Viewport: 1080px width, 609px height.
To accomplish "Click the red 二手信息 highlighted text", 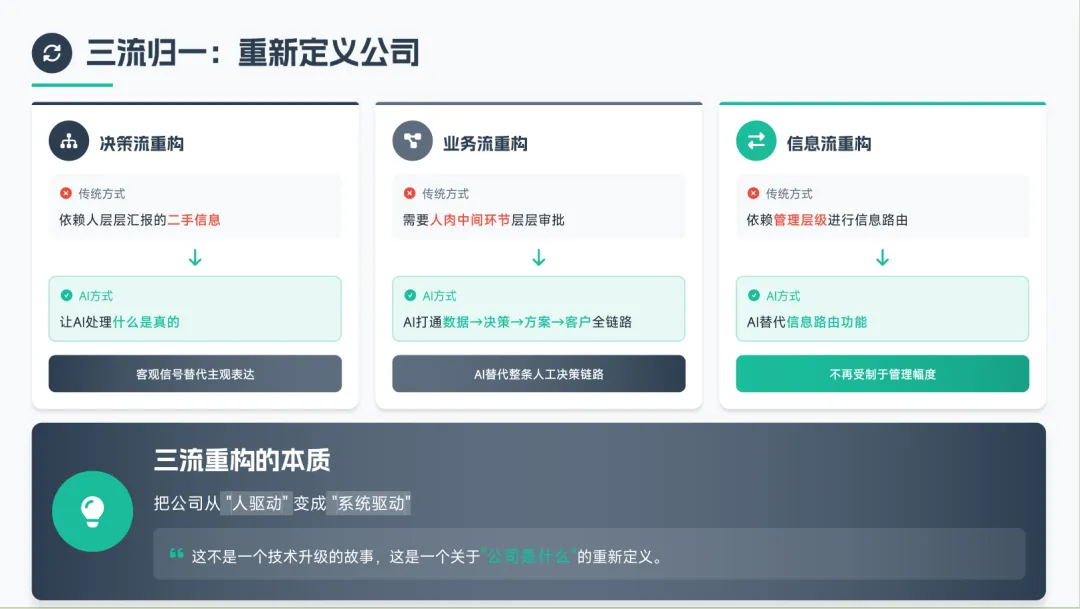I will (194, 220).
